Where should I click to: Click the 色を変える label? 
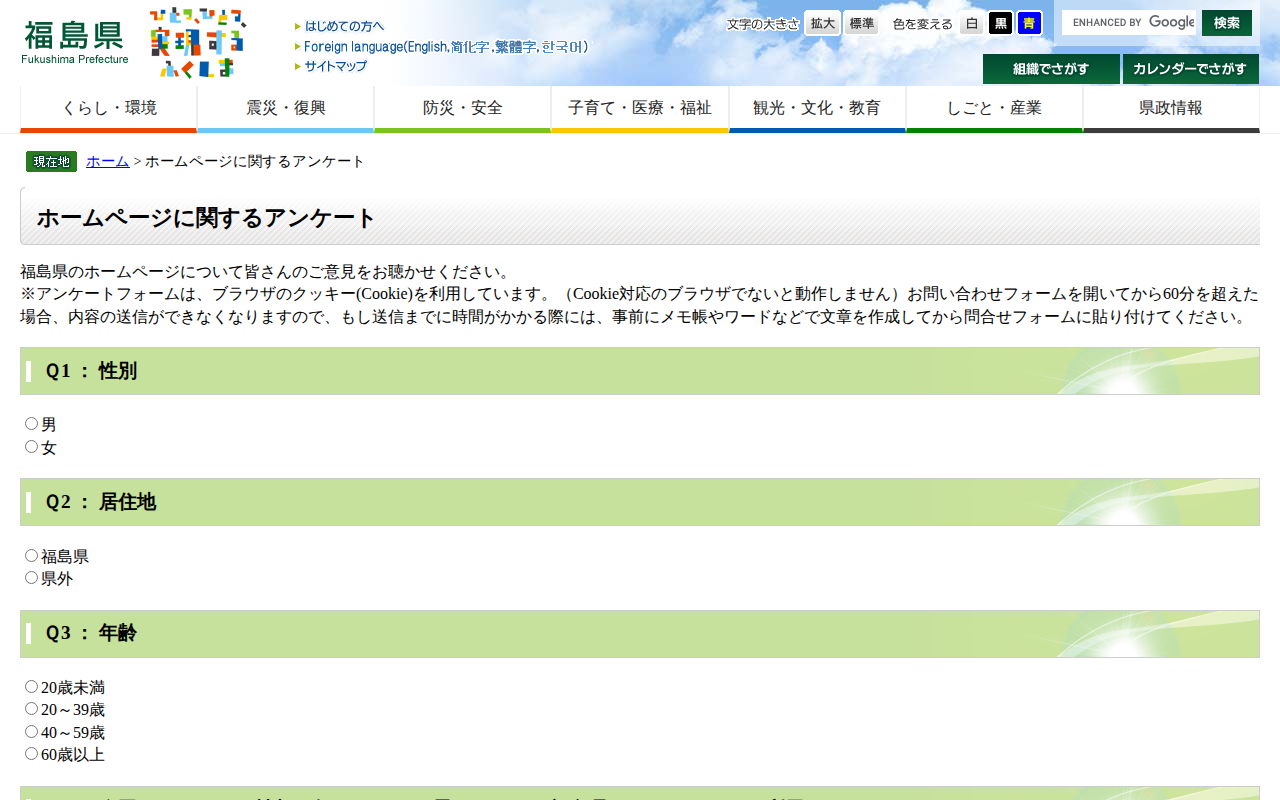tap(923, 24)
